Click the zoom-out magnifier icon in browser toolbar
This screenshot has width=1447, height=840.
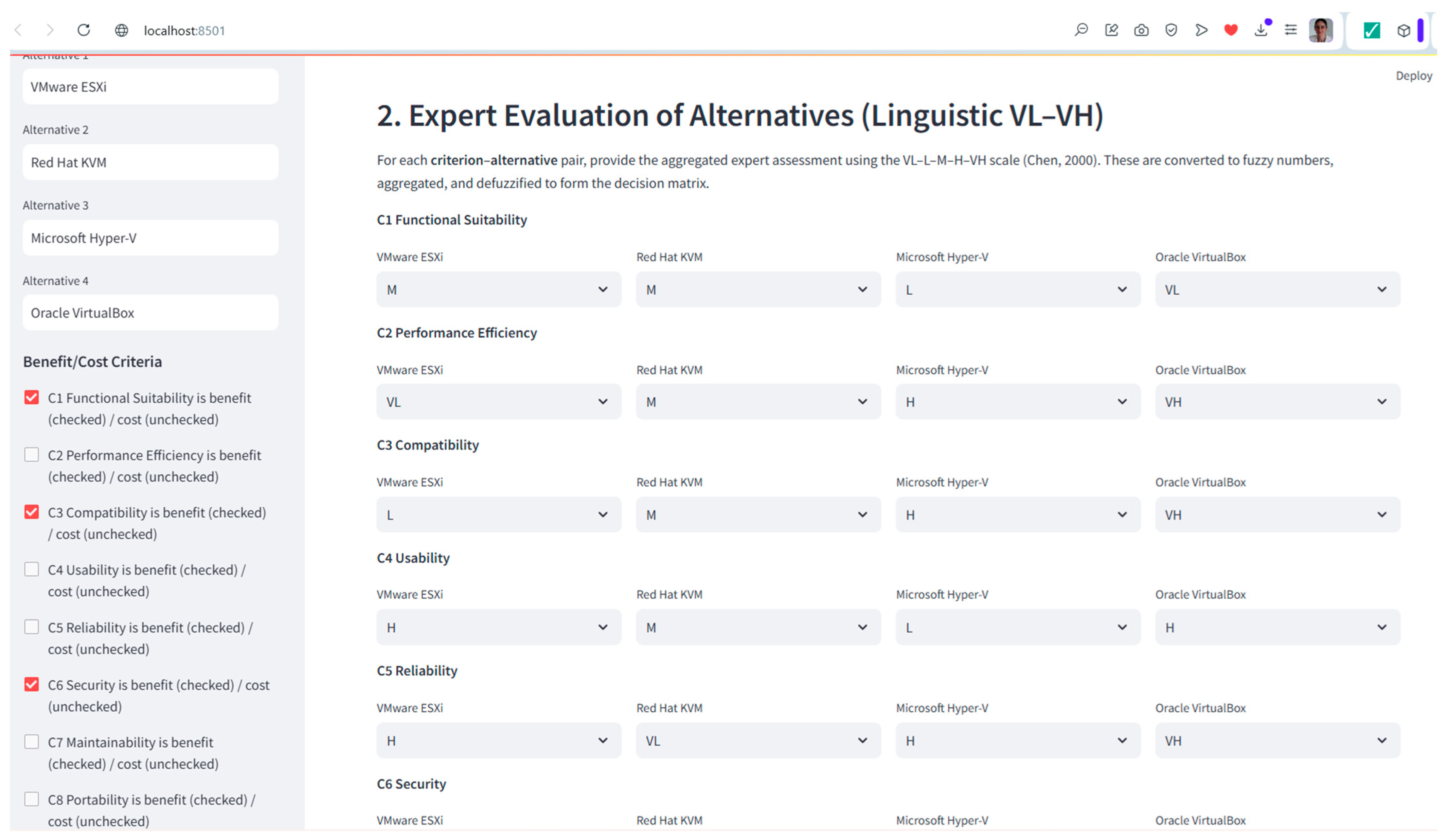(1081, 30)
